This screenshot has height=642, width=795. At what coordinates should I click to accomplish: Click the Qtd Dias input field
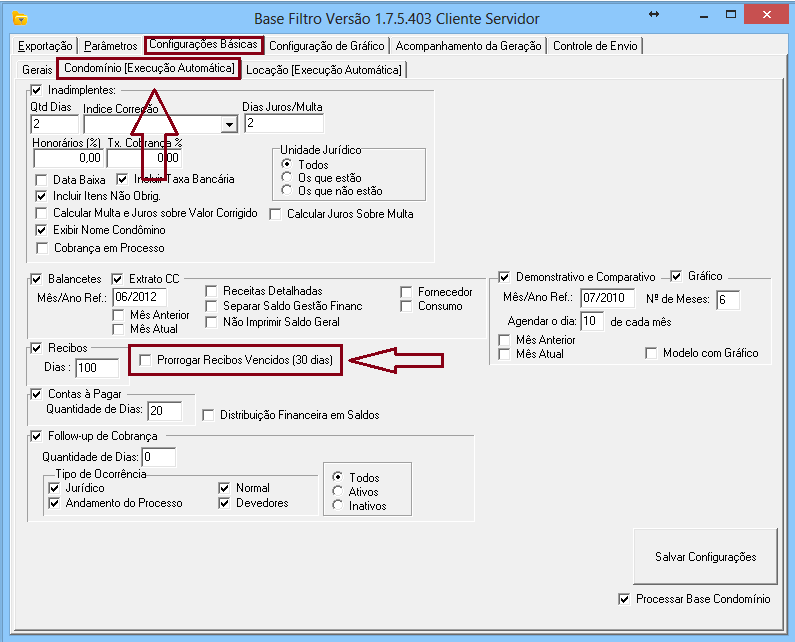coord(54,124)
